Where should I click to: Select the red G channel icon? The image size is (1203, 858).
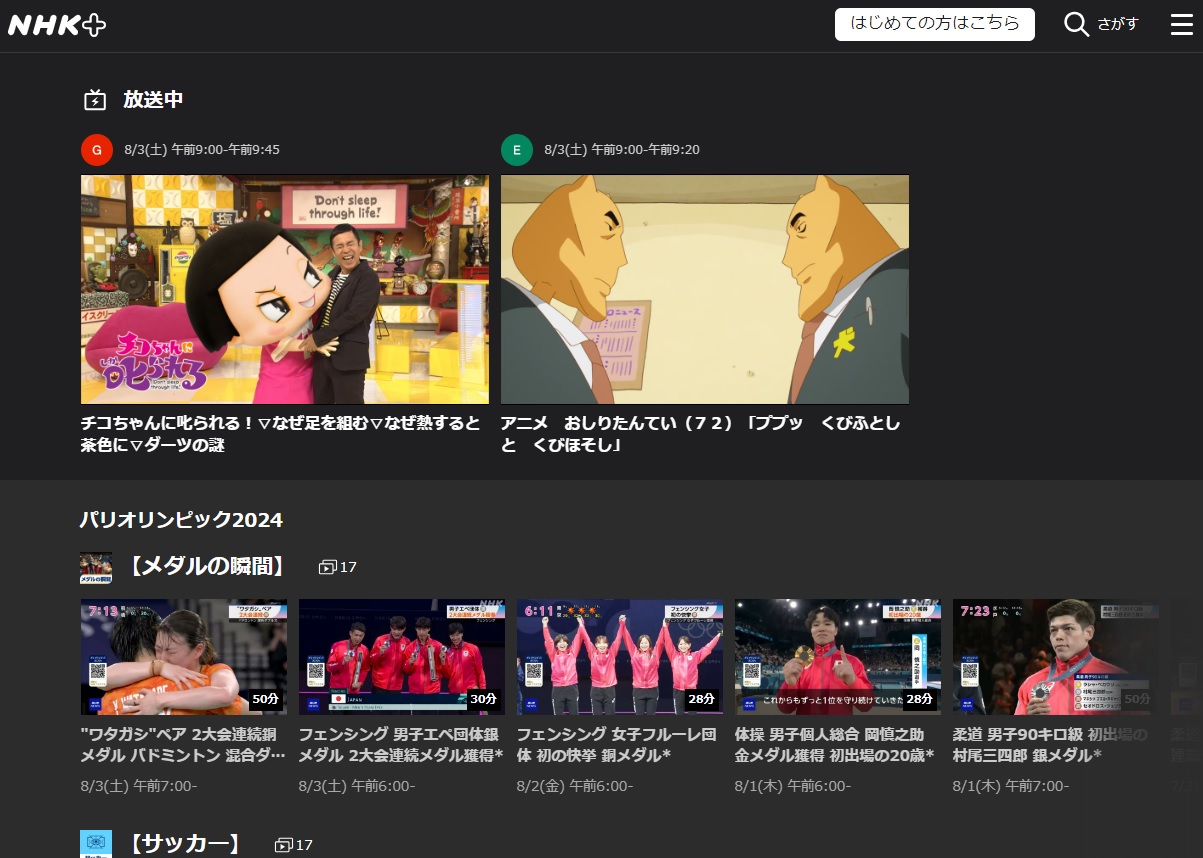pyautogui.click(x=97, y=150)
